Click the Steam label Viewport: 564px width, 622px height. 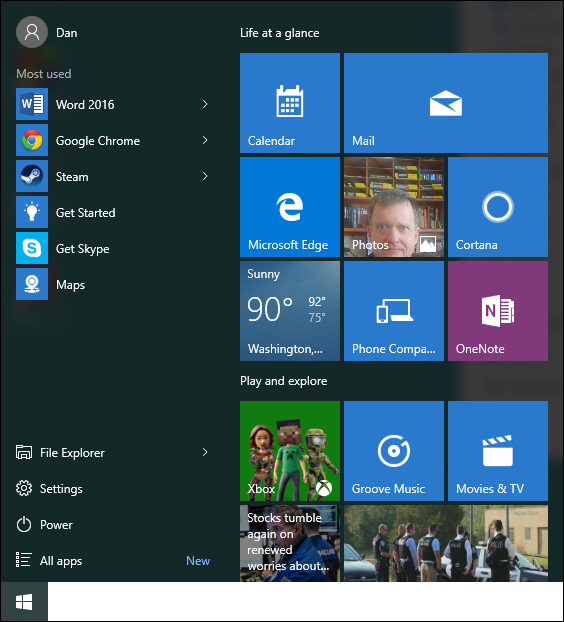(72, 177)
